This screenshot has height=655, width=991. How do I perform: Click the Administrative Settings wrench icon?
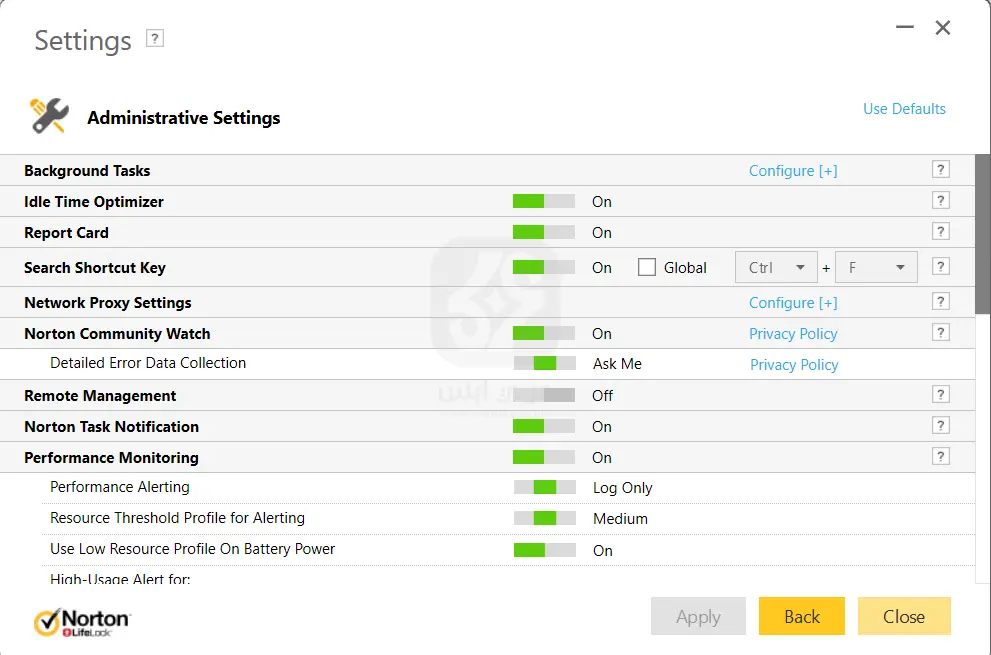click(x=47, y=116)
